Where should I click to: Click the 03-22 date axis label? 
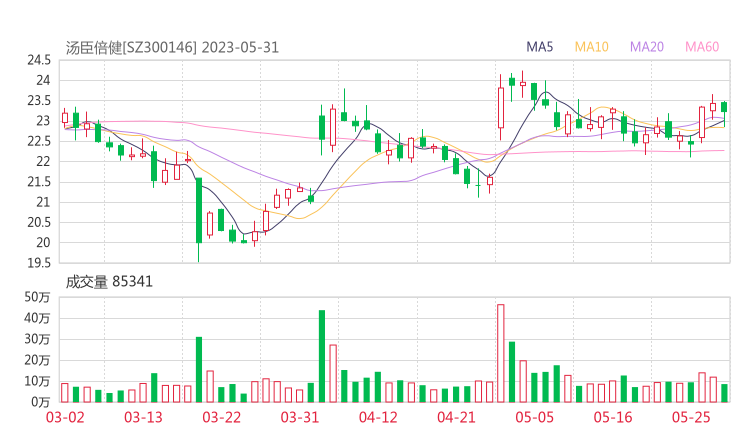[222, 417]
